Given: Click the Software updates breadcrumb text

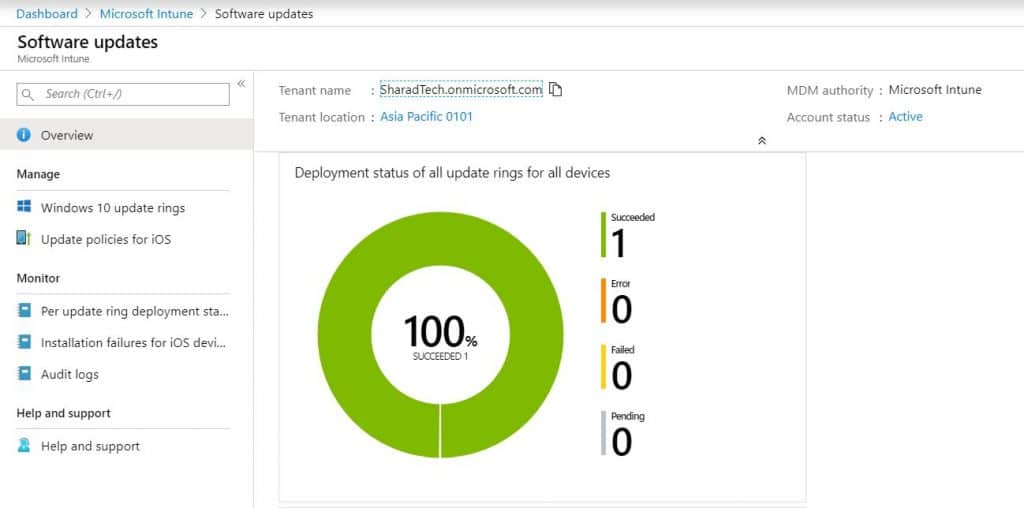Looking at the screenshot, I should (264, 14).
